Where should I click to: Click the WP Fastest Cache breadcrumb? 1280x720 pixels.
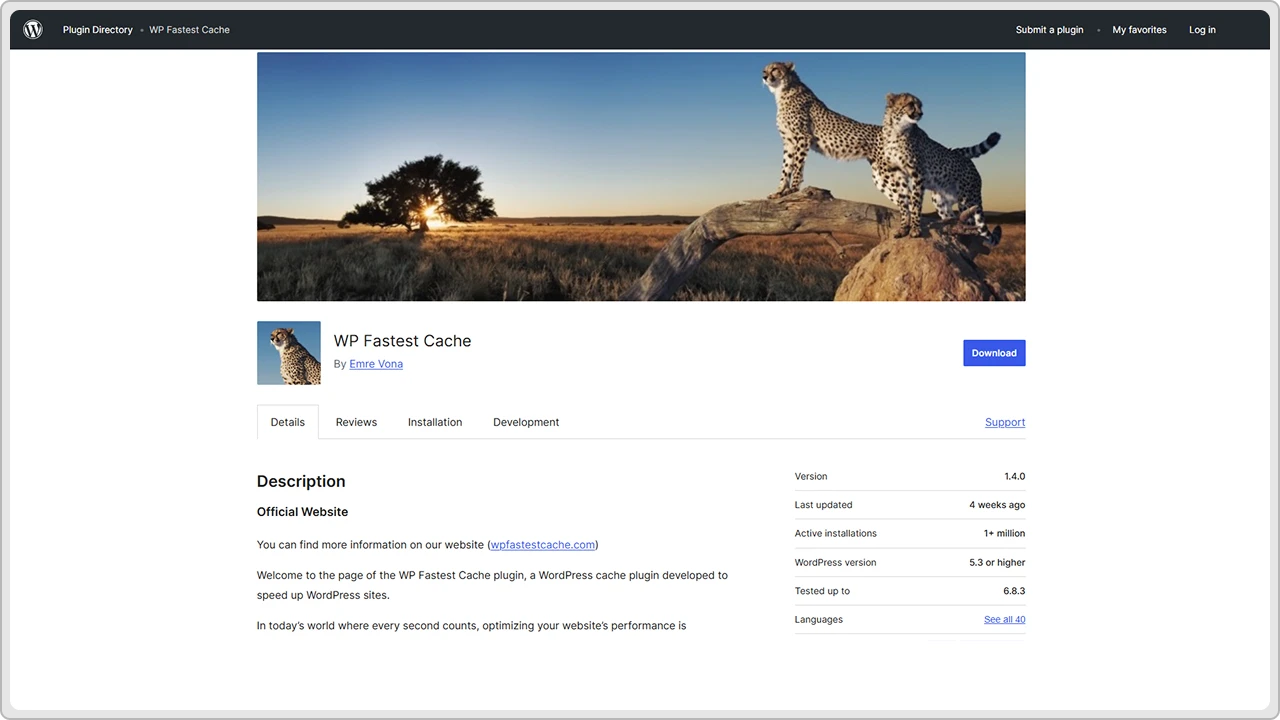tap(189, 30)
